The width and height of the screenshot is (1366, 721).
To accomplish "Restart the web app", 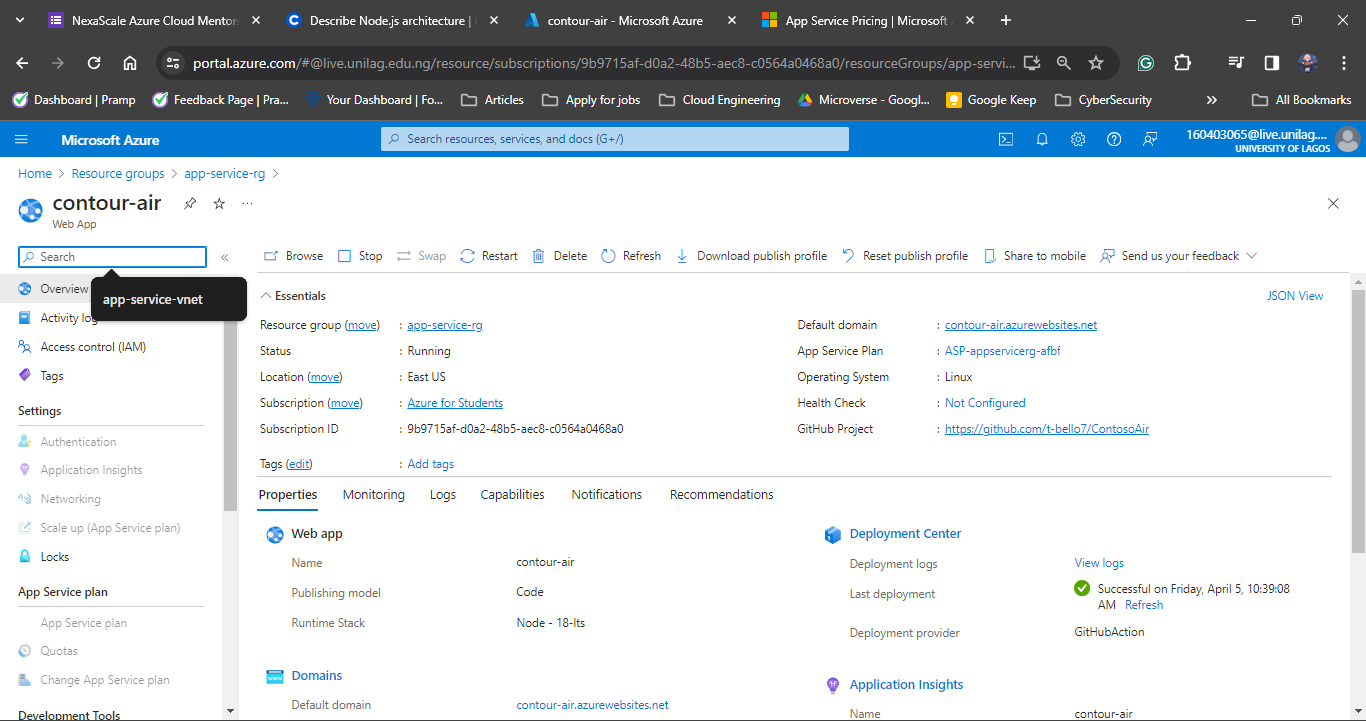I will pyautogui.click(x=489, y=256).
